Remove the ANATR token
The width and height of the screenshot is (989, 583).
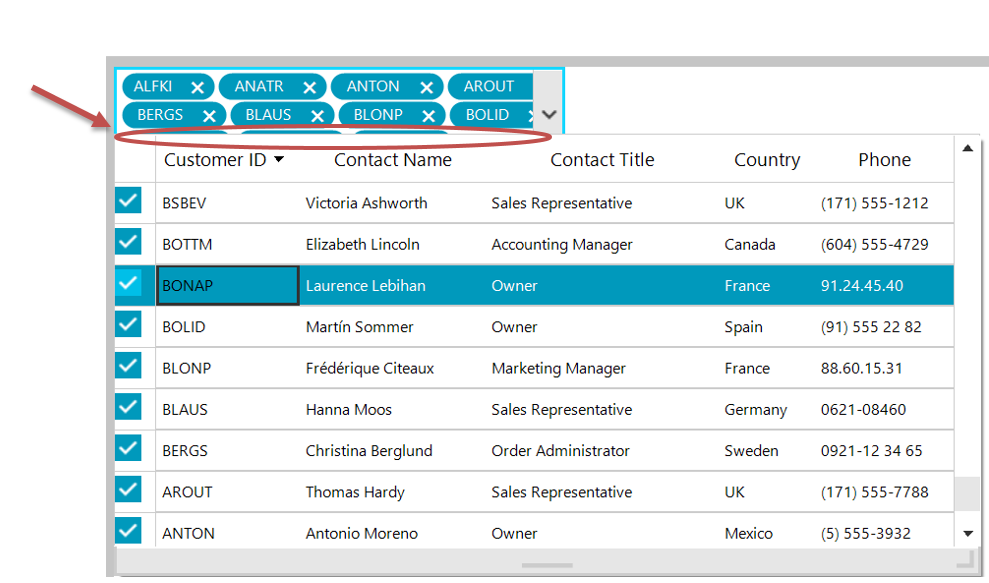310,88
